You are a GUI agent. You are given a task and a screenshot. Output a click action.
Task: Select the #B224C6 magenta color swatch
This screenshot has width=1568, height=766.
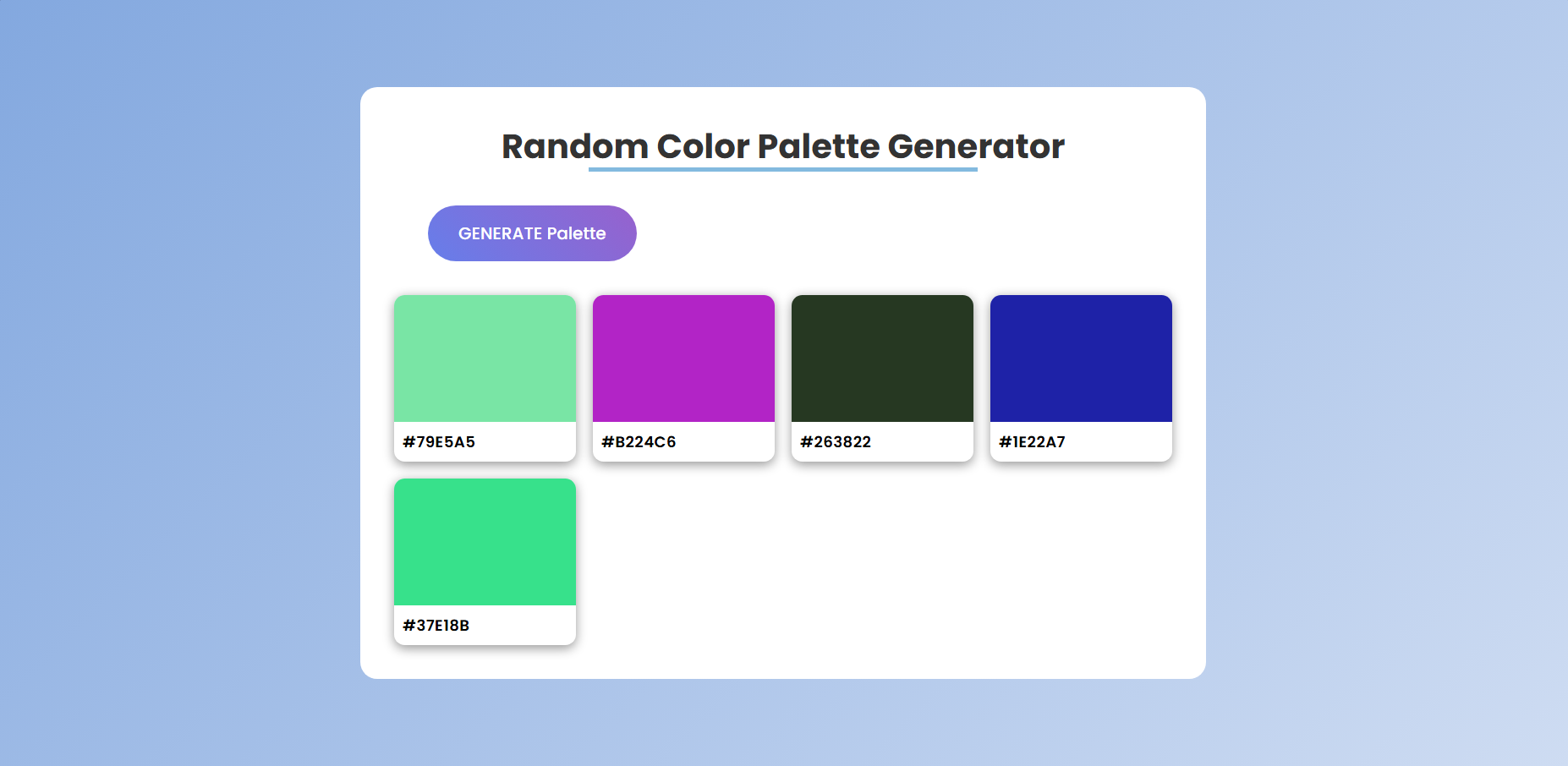[x=683, y=358]
